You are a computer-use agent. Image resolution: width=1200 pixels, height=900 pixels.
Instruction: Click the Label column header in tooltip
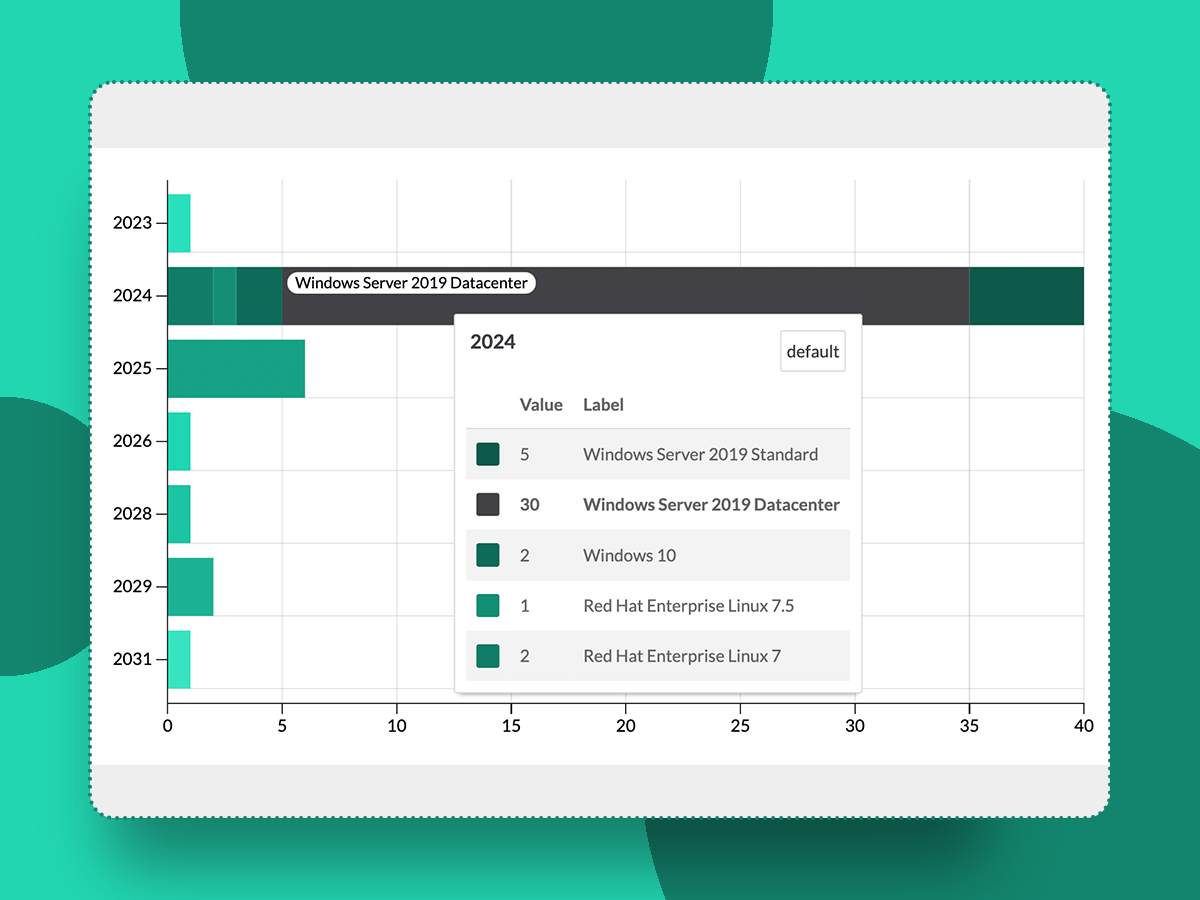point(604,405)
